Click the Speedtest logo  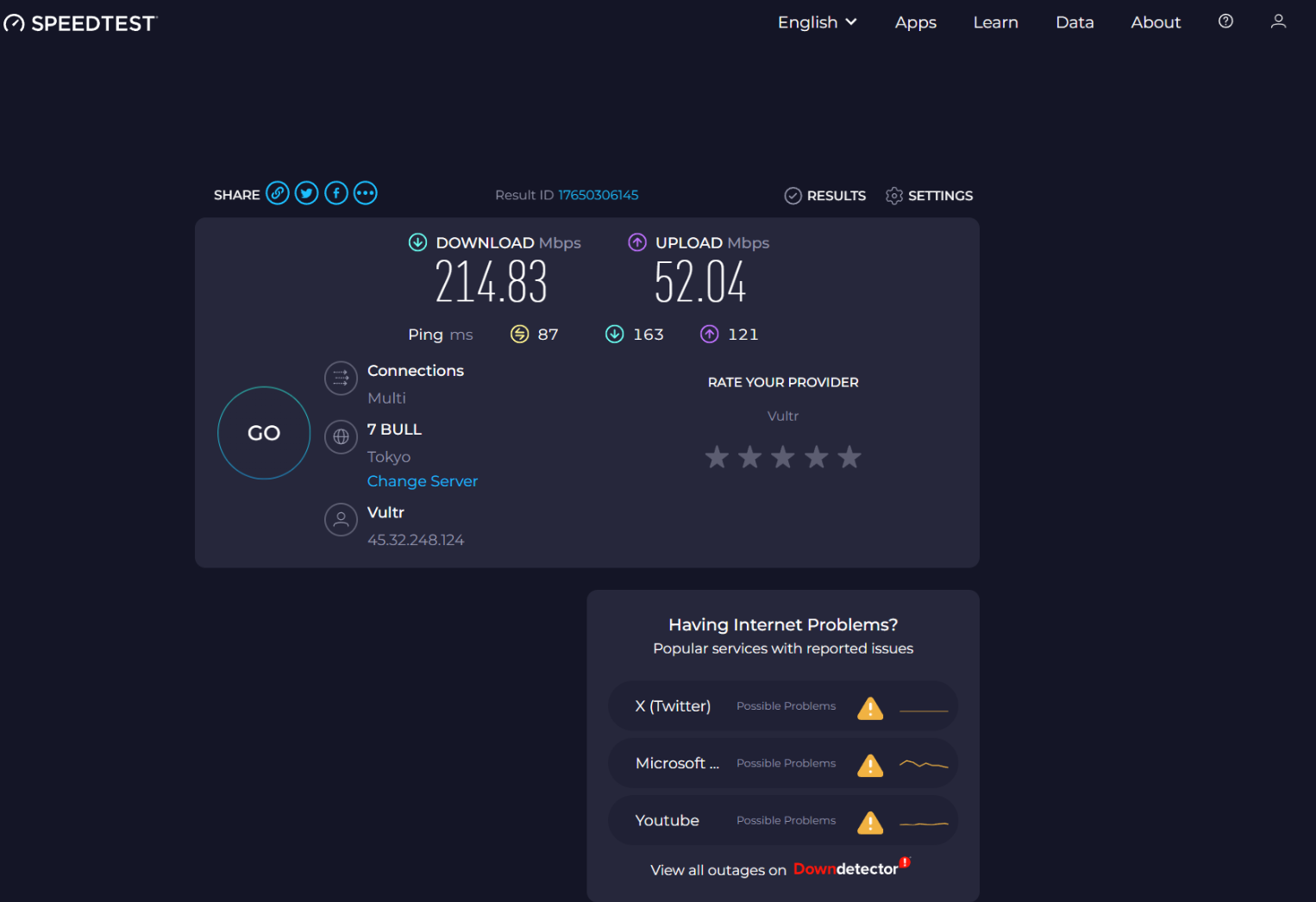tap(80, 23)
